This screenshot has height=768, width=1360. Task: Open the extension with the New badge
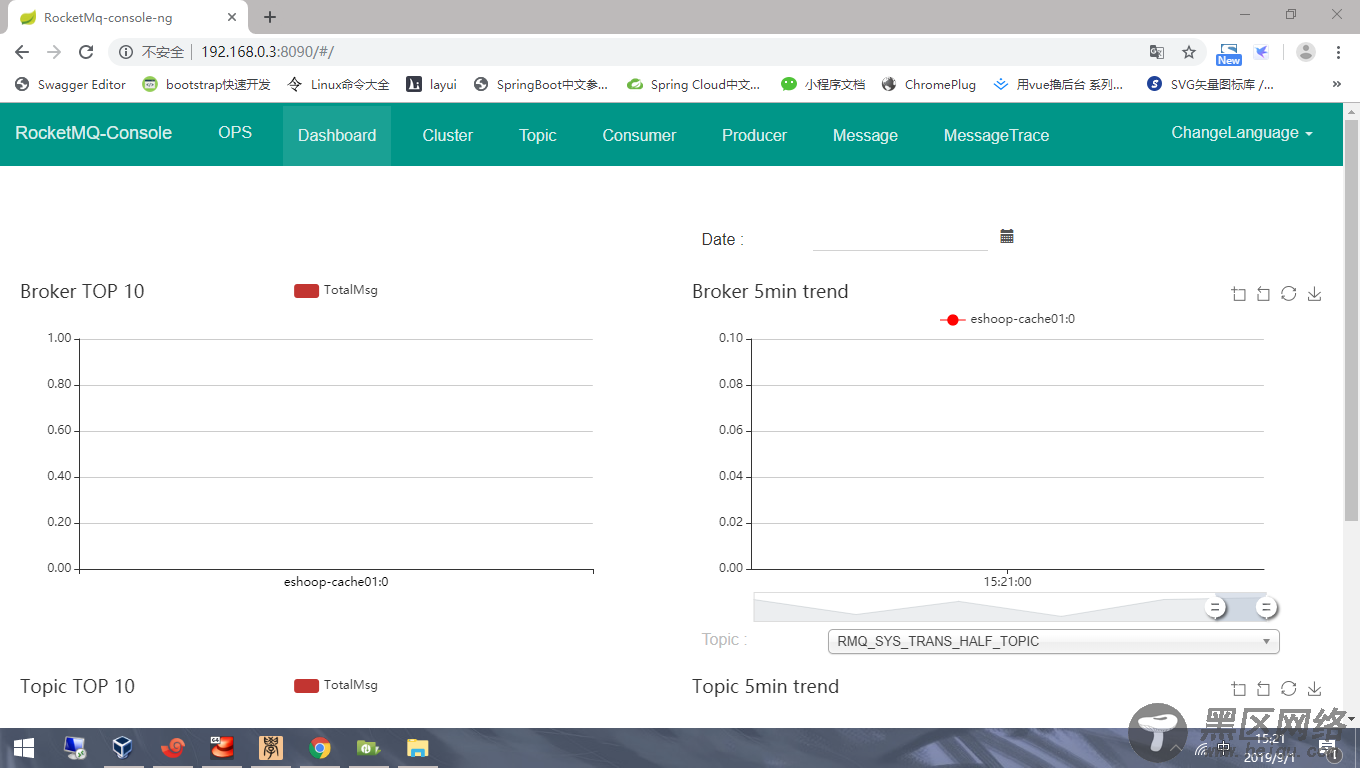click(1229, 54)
